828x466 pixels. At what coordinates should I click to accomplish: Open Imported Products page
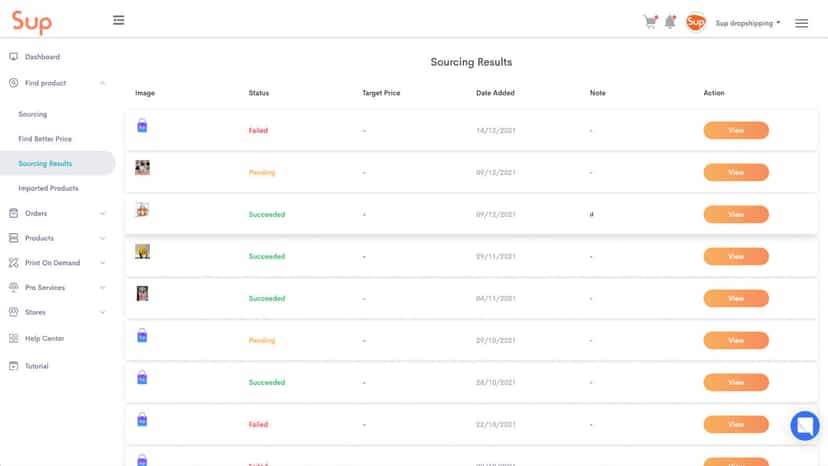(x=48, y=188)
